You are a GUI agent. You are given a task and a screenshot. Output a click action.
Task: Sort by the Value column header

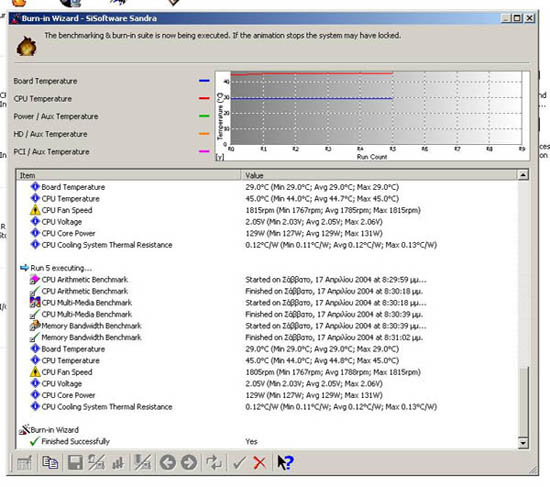(x=379, y=175)
